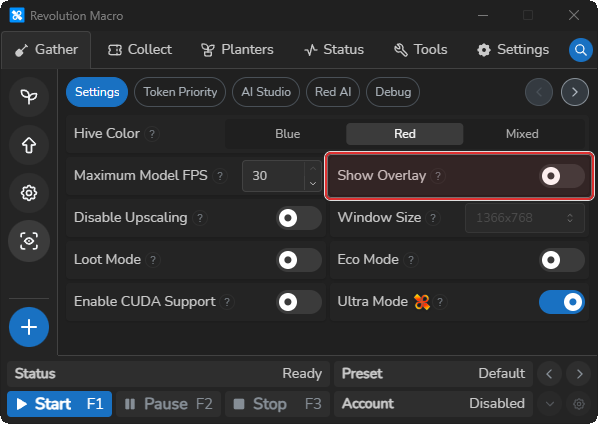This screenshot has width=598, height=424.
Task: Enable Loot Mode switch
Action: 299,260
